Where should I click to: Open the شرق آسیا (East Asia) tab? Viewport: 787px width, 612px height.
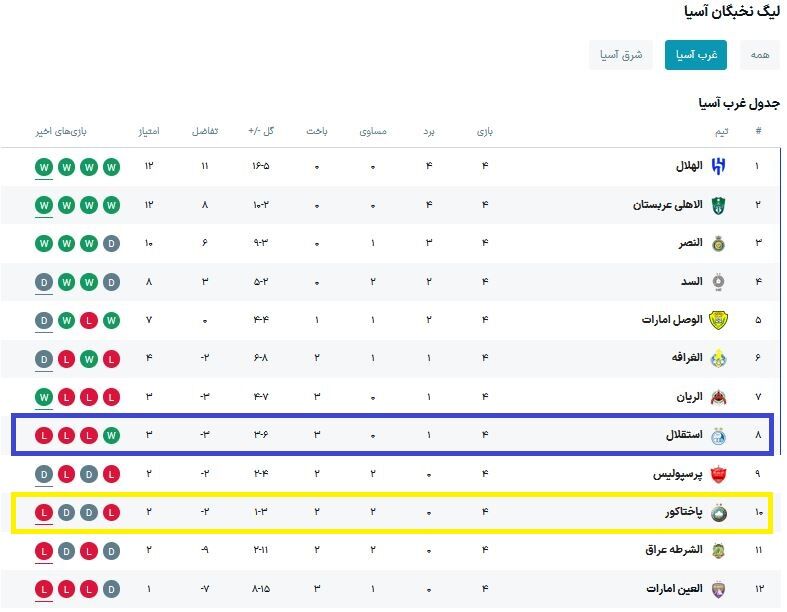point(621,55)
